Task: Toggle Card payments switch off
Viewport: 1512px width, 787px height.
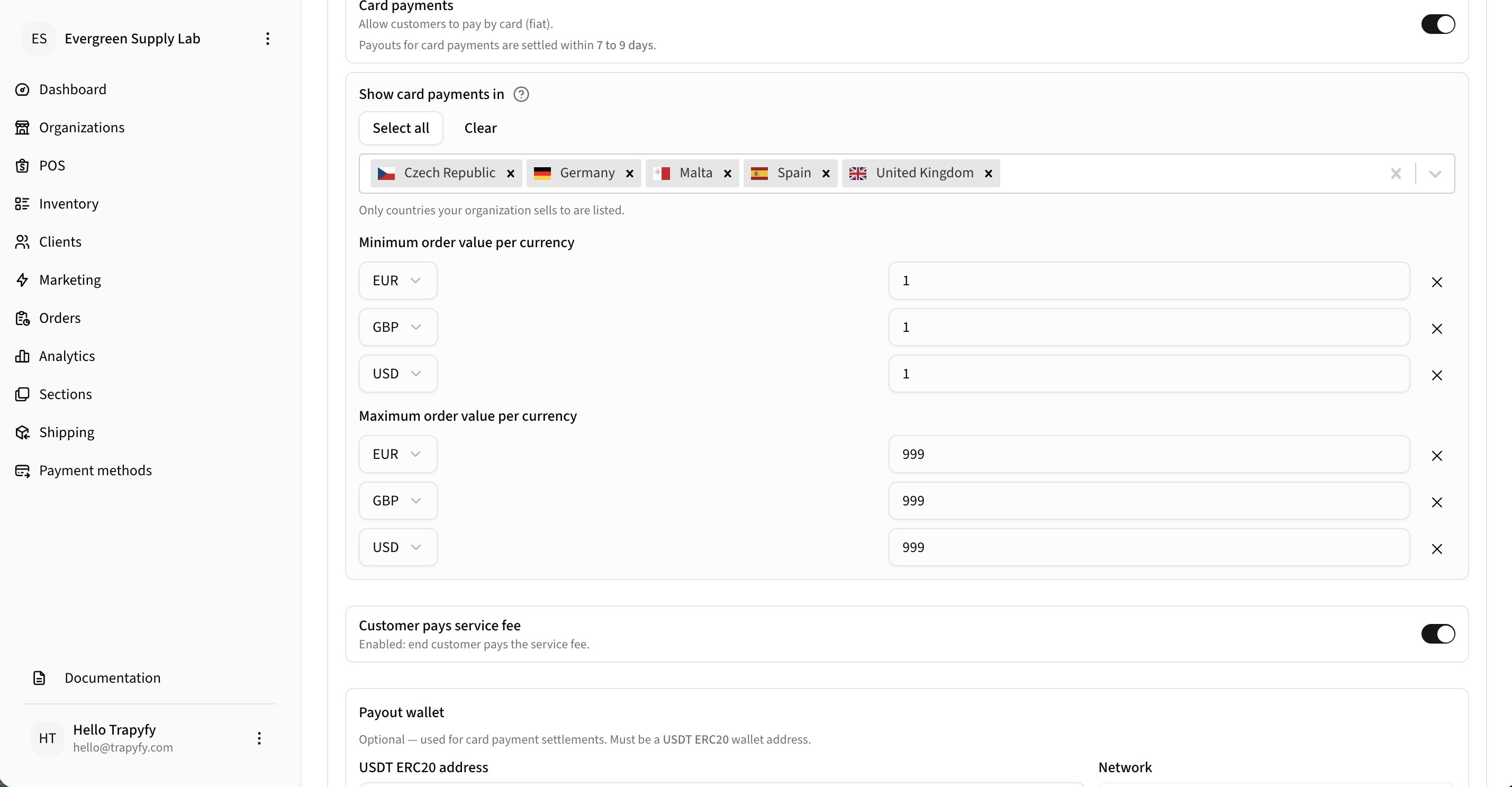Action: tap(1438, 24)
